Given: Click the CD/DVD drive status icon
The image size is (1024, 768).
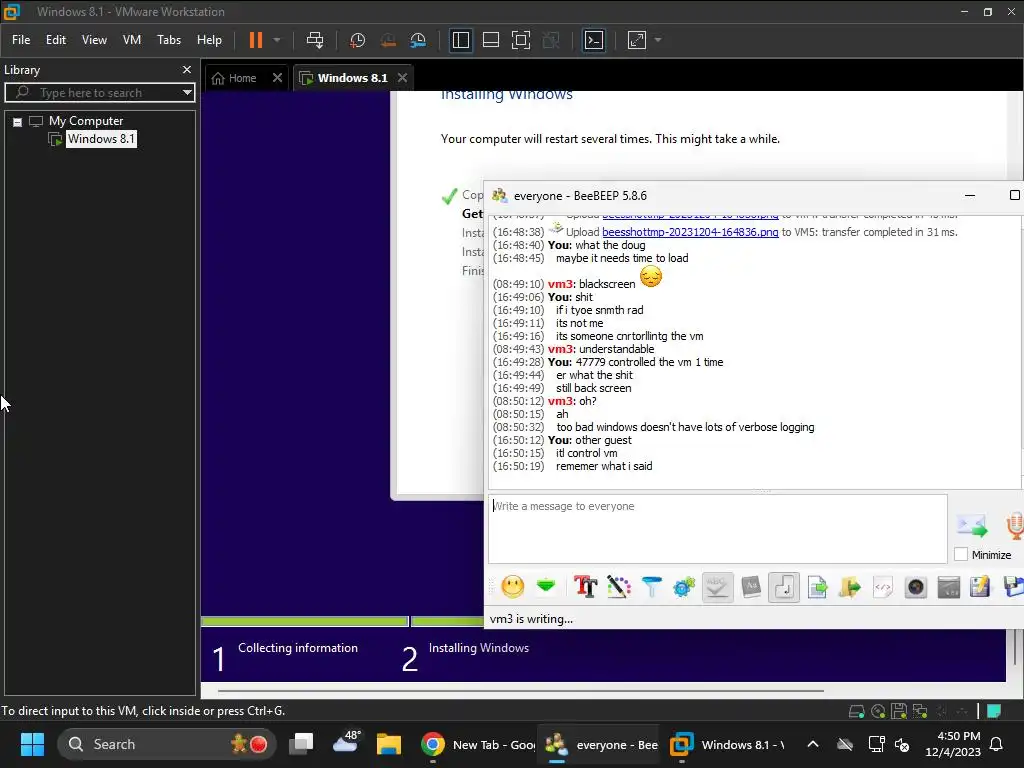Looking at the screenshot, I should [878, 711].
